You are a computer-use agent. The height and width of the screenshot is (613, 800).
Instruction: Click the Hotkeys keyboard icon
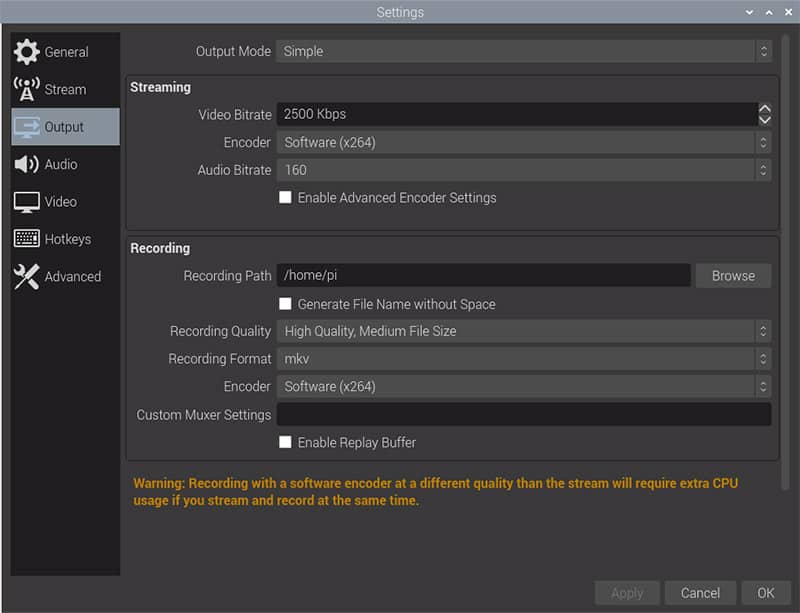point(27,238)
